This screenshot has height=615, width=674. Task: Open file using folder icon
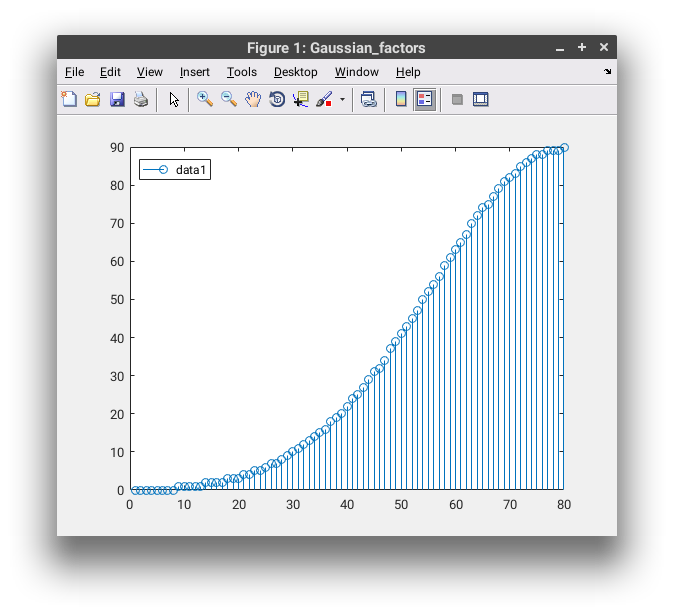coord(93,99)
